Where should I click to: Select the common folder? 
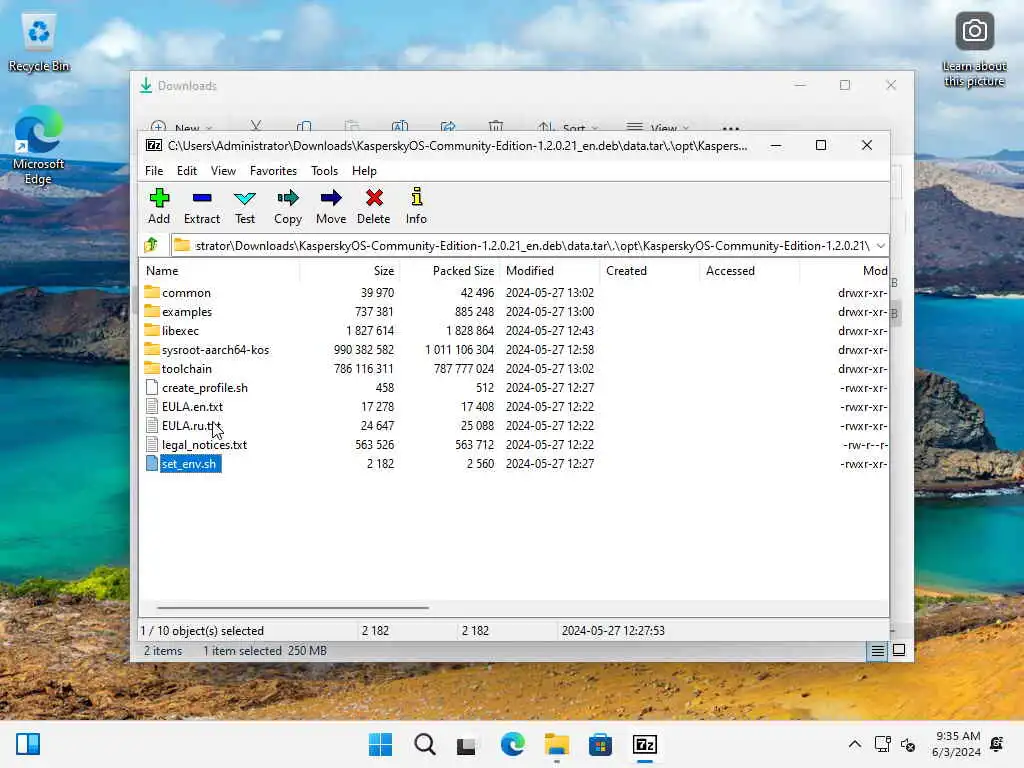coord(186,293)
